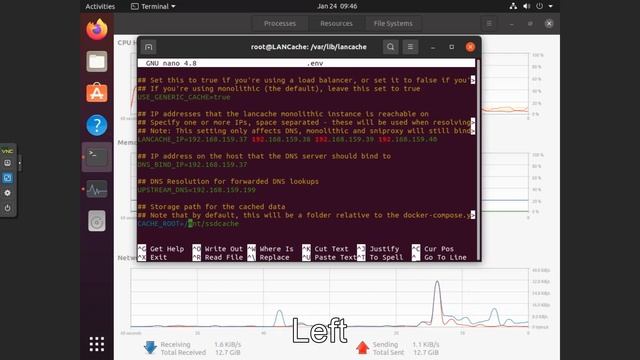Image resolution: width=640 pixels, height=360 pixels.
Task: Open the Help icon in the dock
Action: pos(97,125)
